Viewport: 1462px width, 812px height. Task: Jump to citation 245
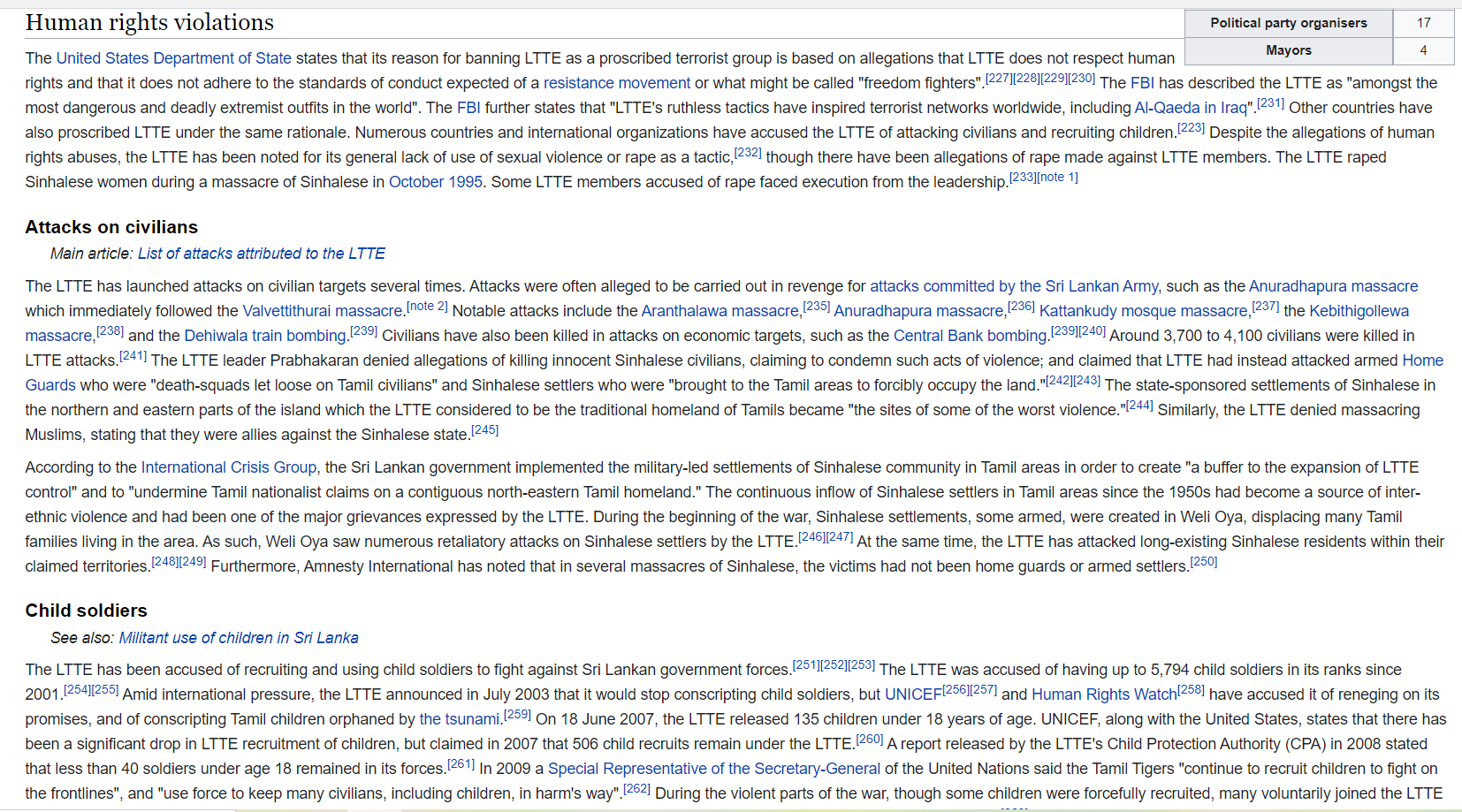[x=485, y=430]
